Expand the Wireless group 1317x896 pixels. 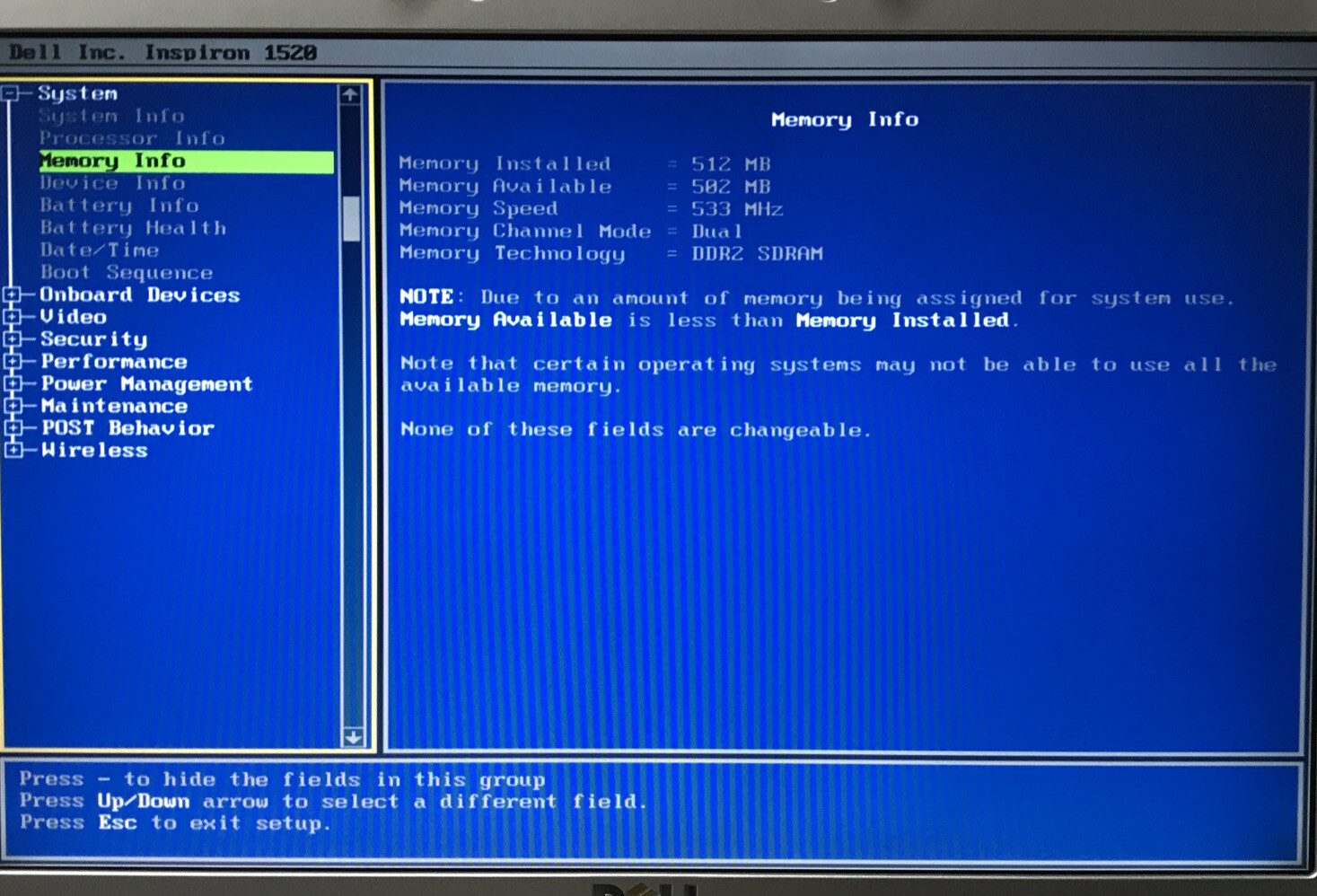(12, 451)
